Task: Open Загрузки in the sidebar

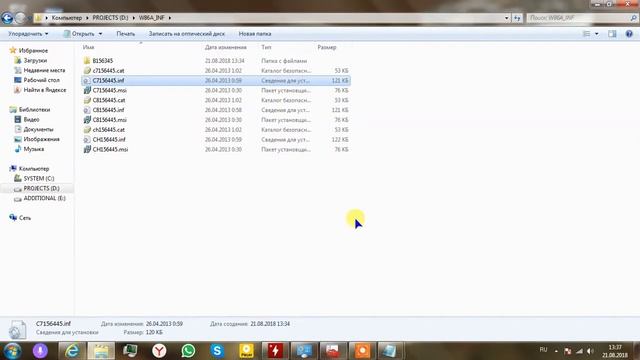Action: click(x=35, y=60)
